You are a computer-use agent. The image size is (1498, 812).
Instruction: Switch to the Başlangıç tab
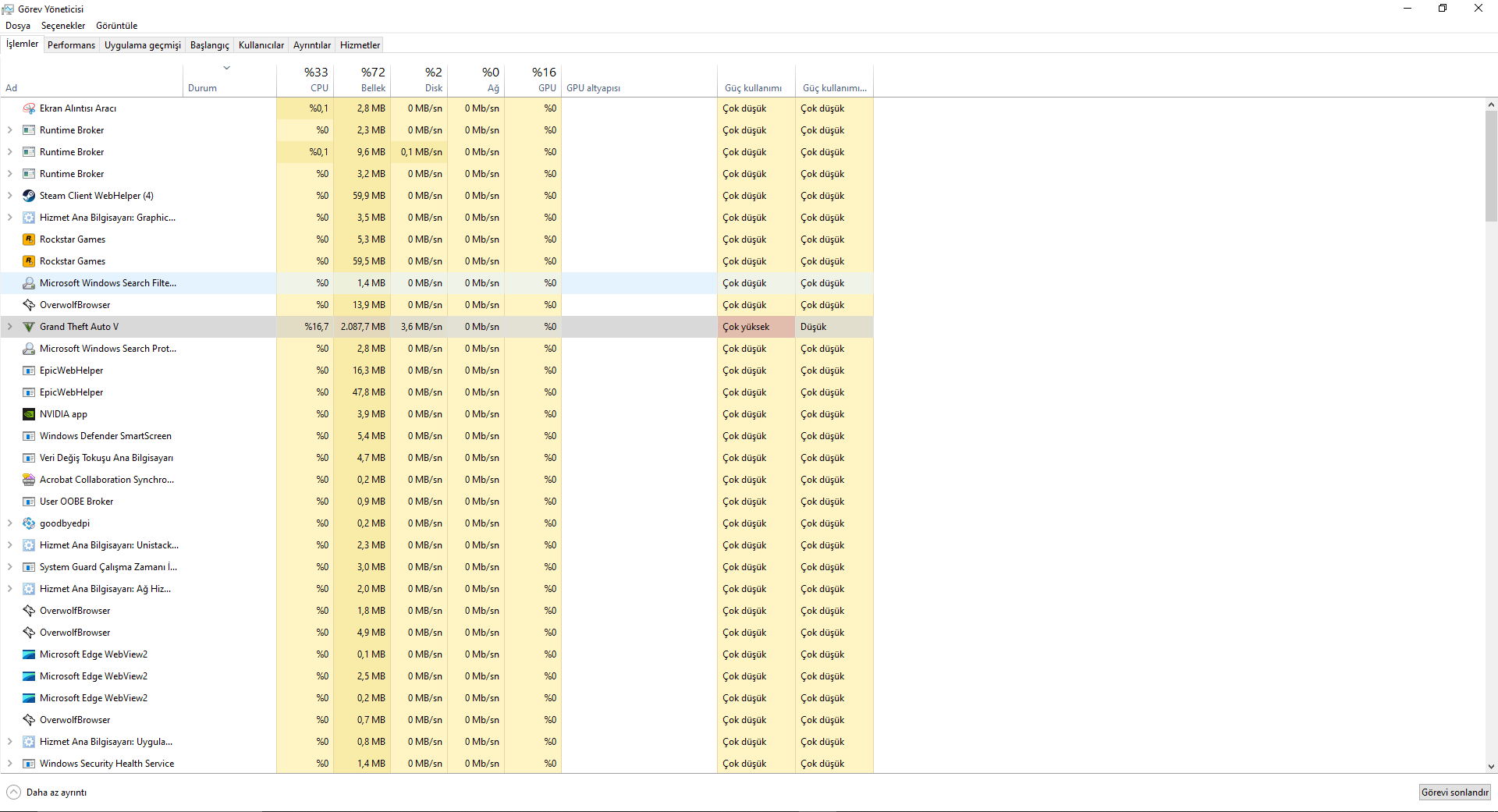pos(210,45)
